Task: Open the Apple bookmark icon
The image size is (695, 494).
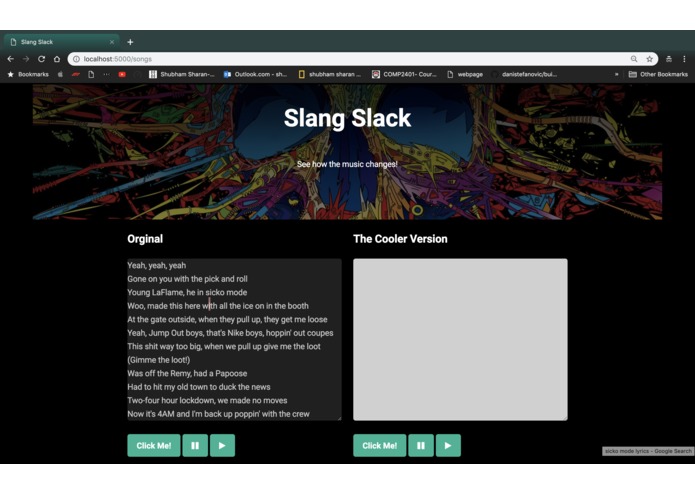Action: (x=60, y=74)
